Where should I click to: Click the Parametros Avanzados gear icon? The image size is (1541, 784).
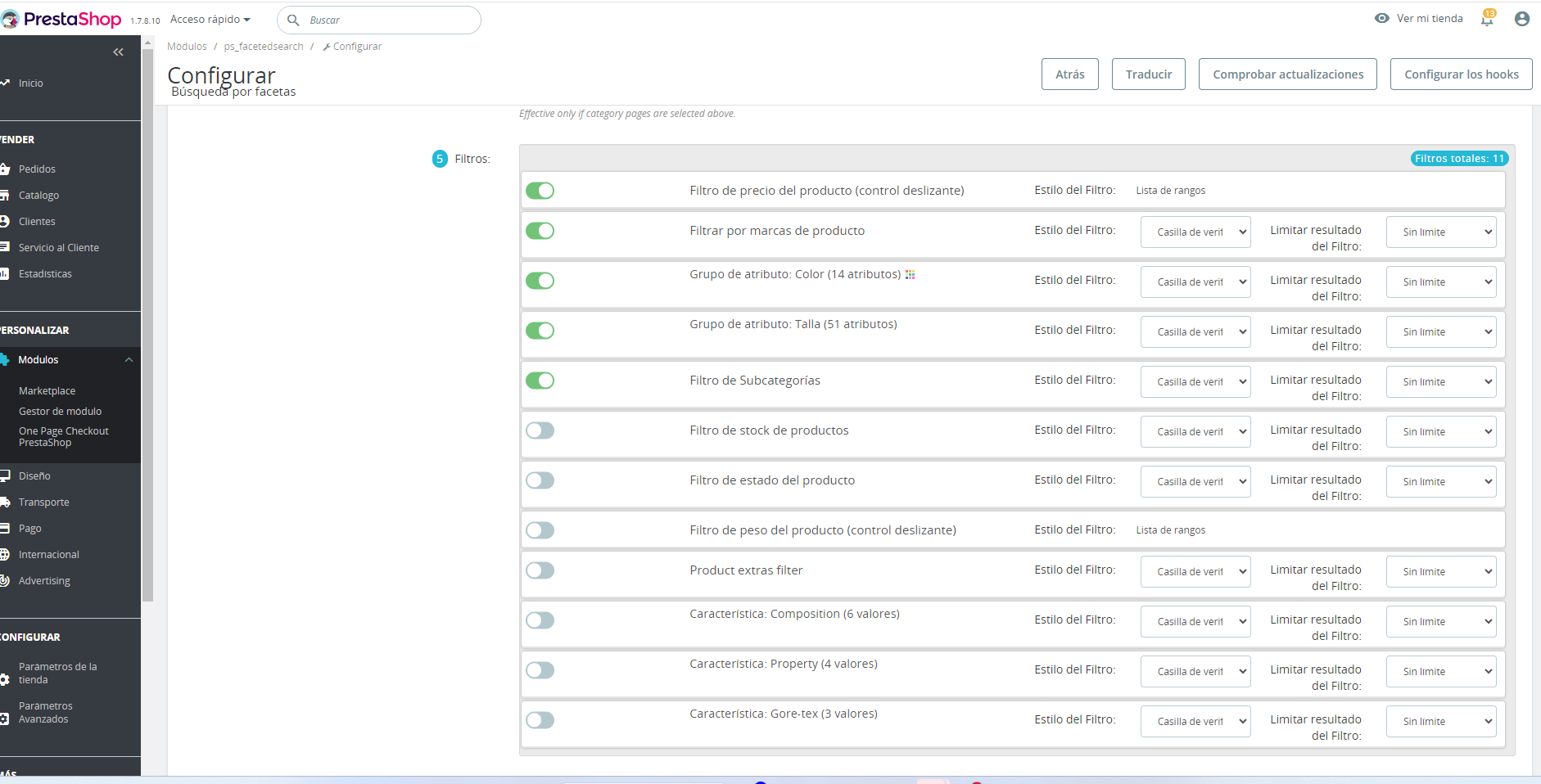[5, 719]
